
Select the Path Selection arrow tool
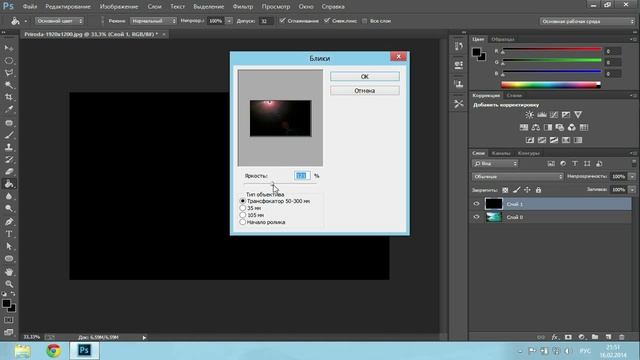click(x=9, y=246)
